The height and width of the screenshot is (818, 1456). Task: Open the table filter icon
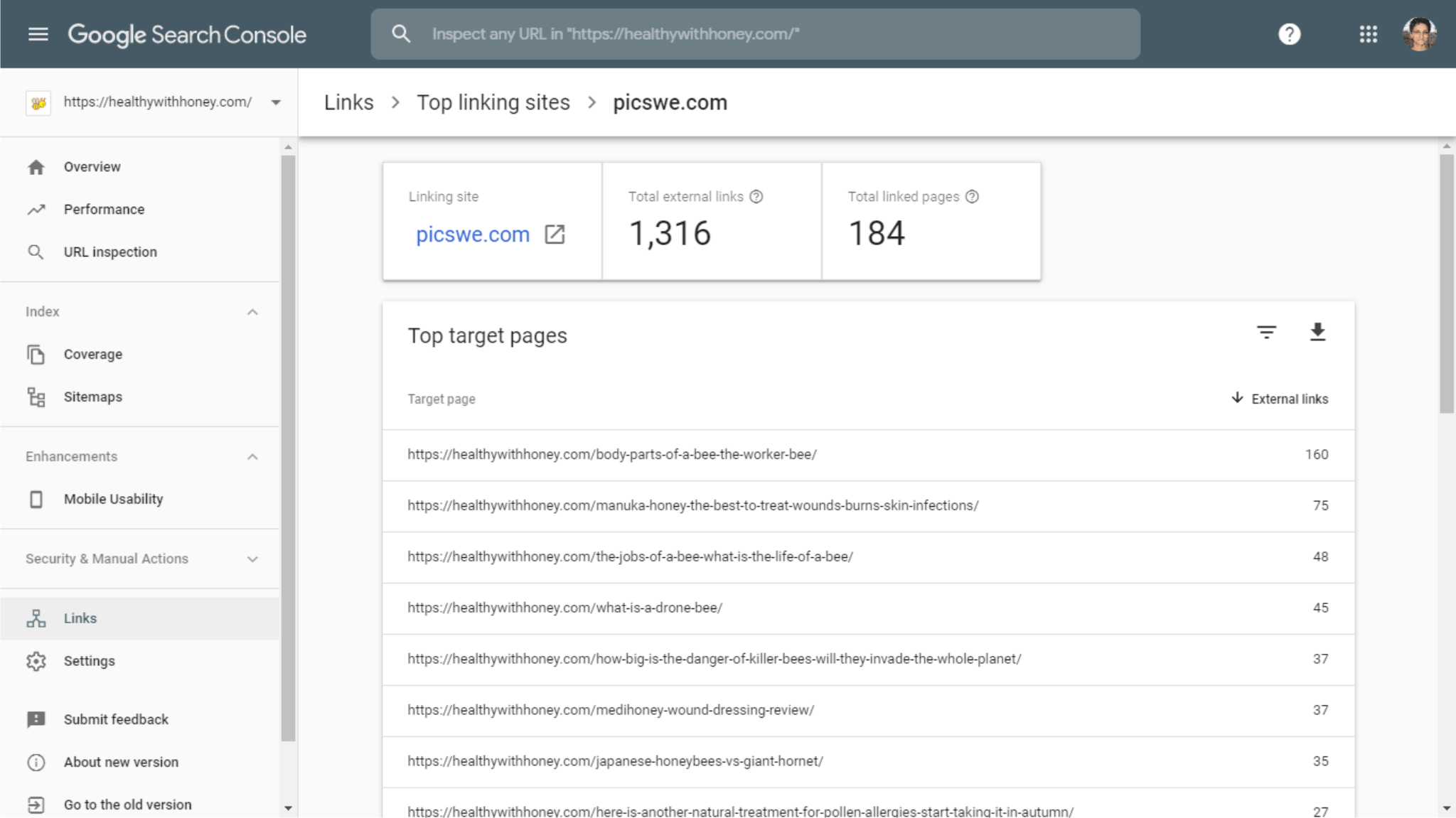[1266, 332]
